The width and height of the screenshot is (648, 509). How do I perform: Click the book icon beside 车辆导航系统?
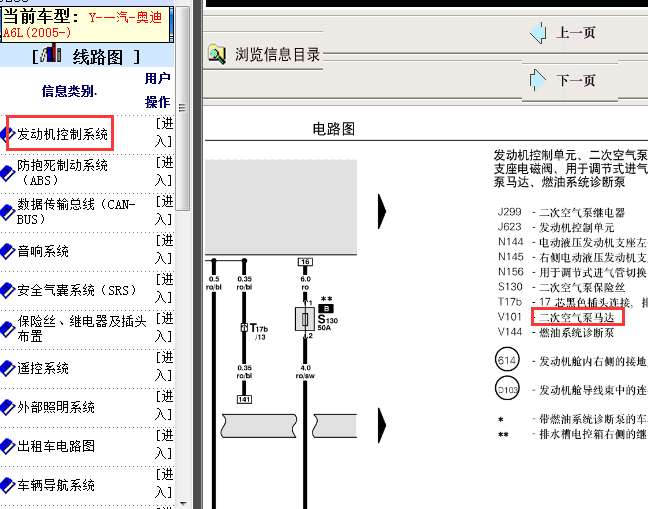[7, 485]
